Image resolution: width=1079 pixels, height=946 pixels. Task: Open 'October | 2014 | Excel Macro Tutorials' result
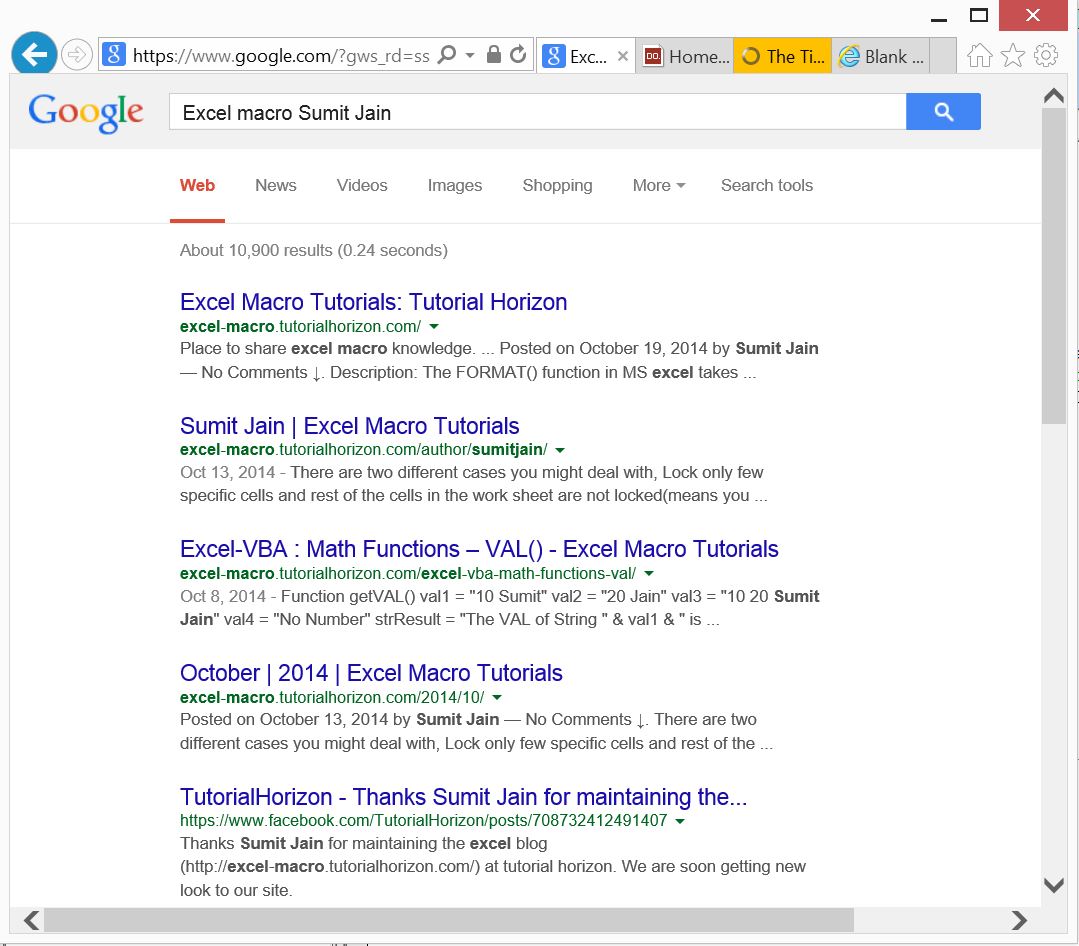(371, 673)
